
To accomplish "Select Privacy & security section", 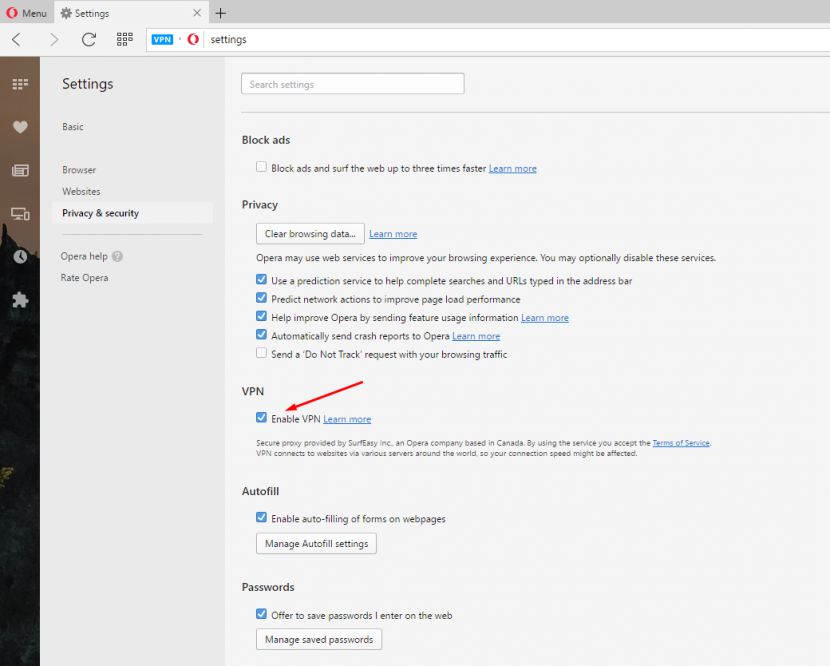I will (132, 213).
